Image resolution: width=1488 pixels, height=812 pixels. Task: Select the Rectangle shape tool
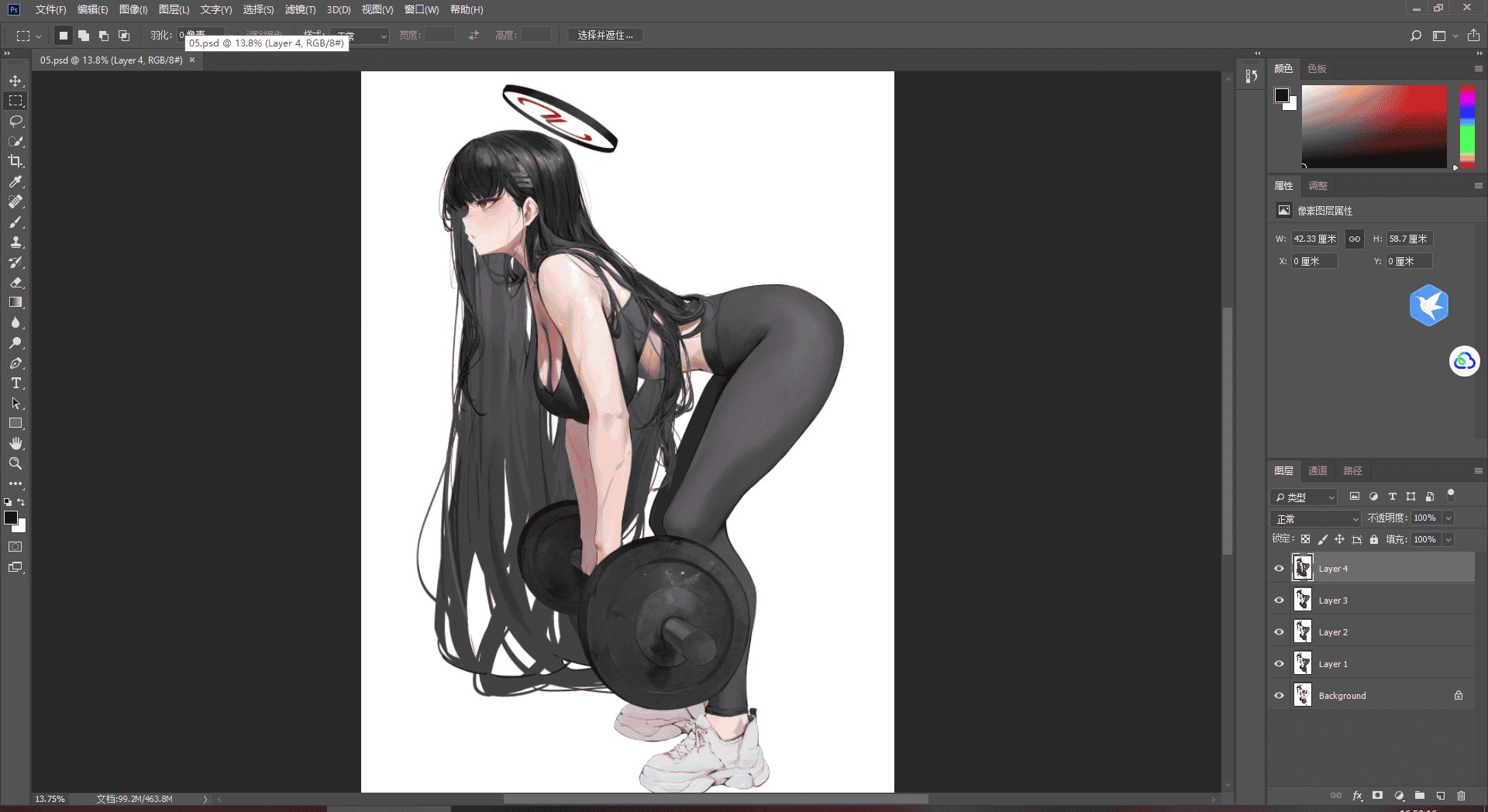tap(15, 423)
